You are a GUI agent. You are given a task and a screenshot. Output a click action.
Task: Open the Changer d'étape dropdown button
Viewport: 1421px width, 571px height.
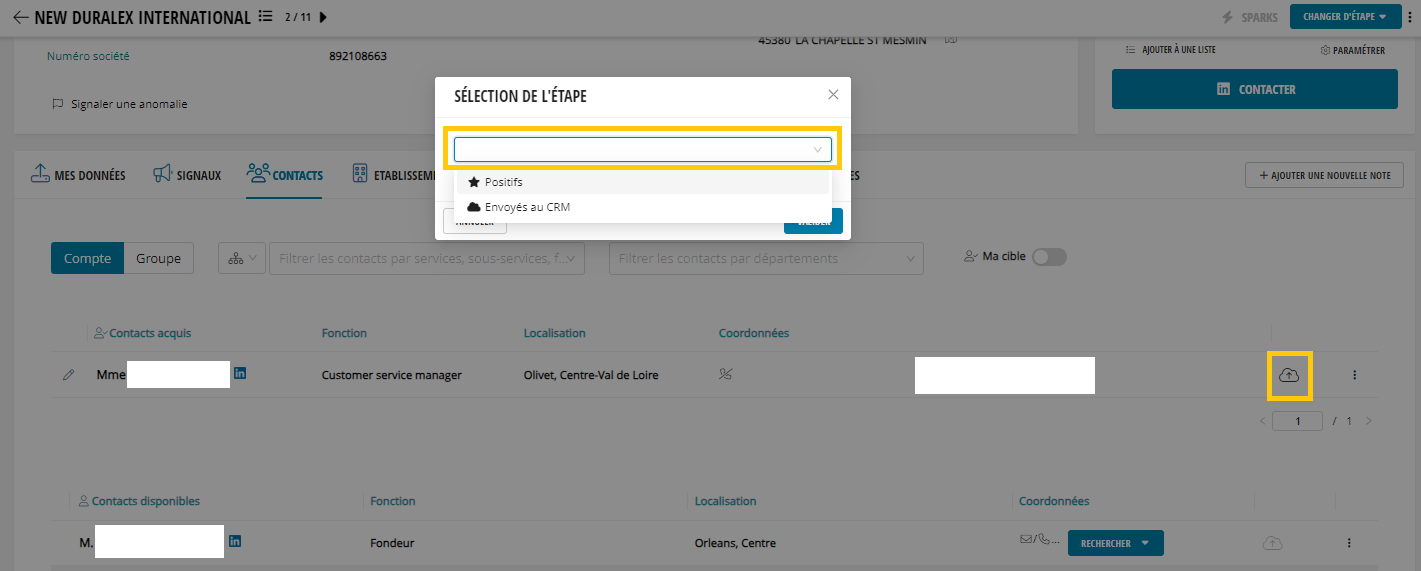point(1344,17)
